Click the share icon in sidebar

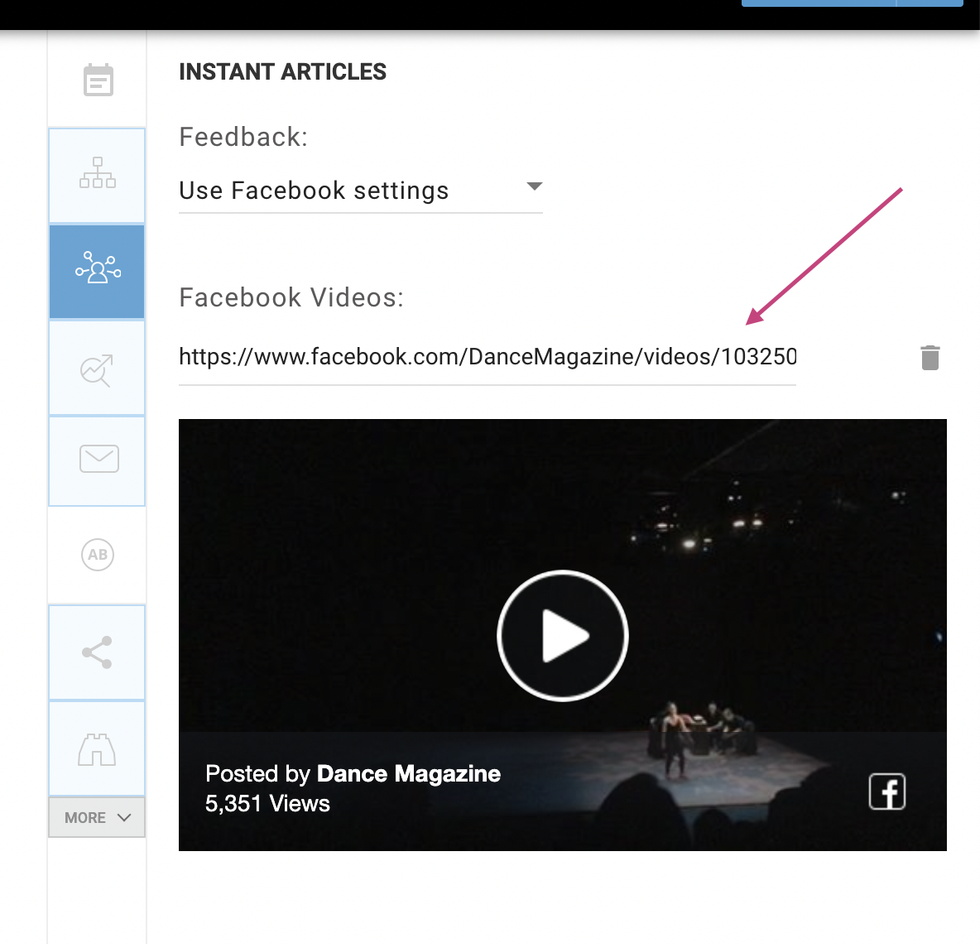pos(97,653)
